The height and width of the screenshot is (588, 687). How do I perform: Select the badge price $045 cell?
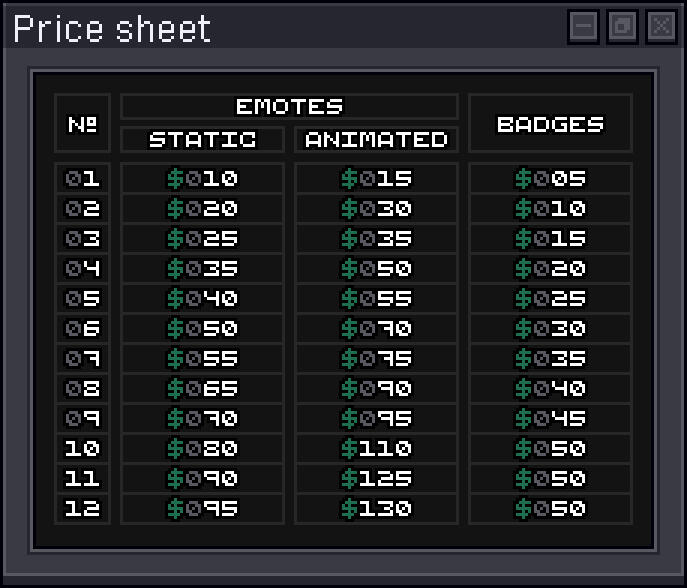(x=550, y=419)
